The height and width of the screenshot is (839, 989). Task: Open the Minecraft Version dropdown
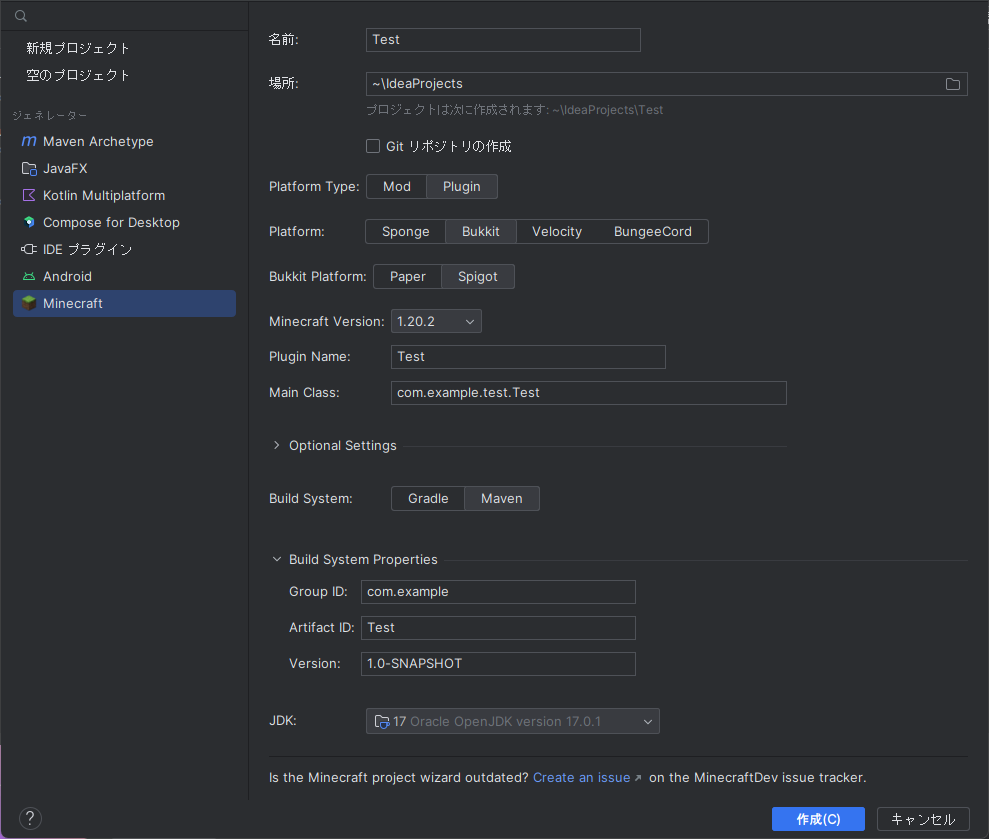coord(436,321)
